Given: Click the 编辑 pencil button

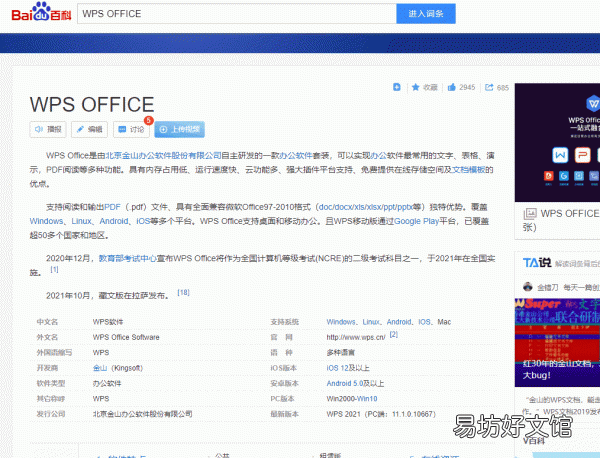Looking at the screenshot, I should (89, 129).
